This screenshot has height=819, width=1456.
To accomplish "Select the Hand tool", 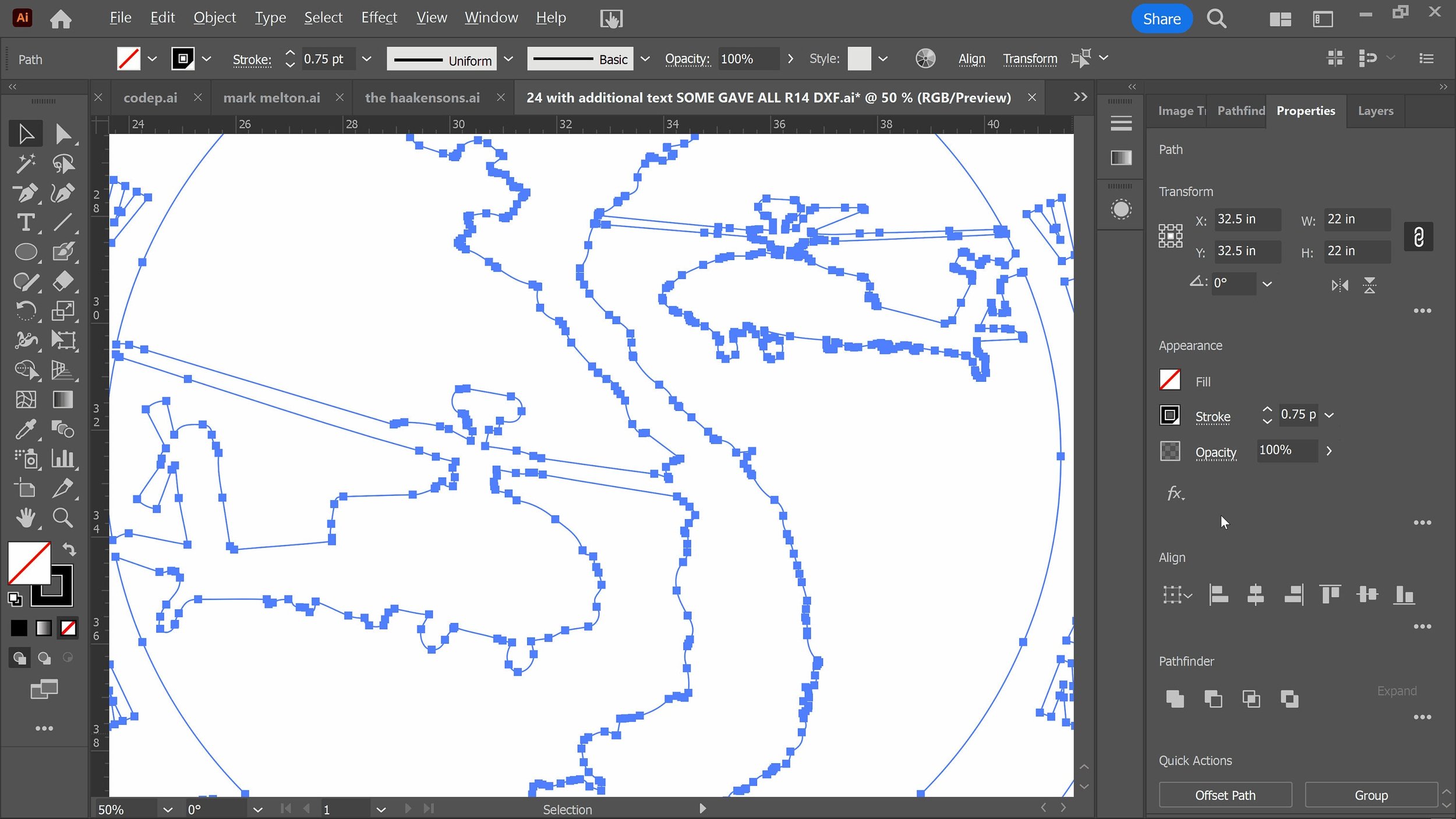I will click(x=26, y=517).
